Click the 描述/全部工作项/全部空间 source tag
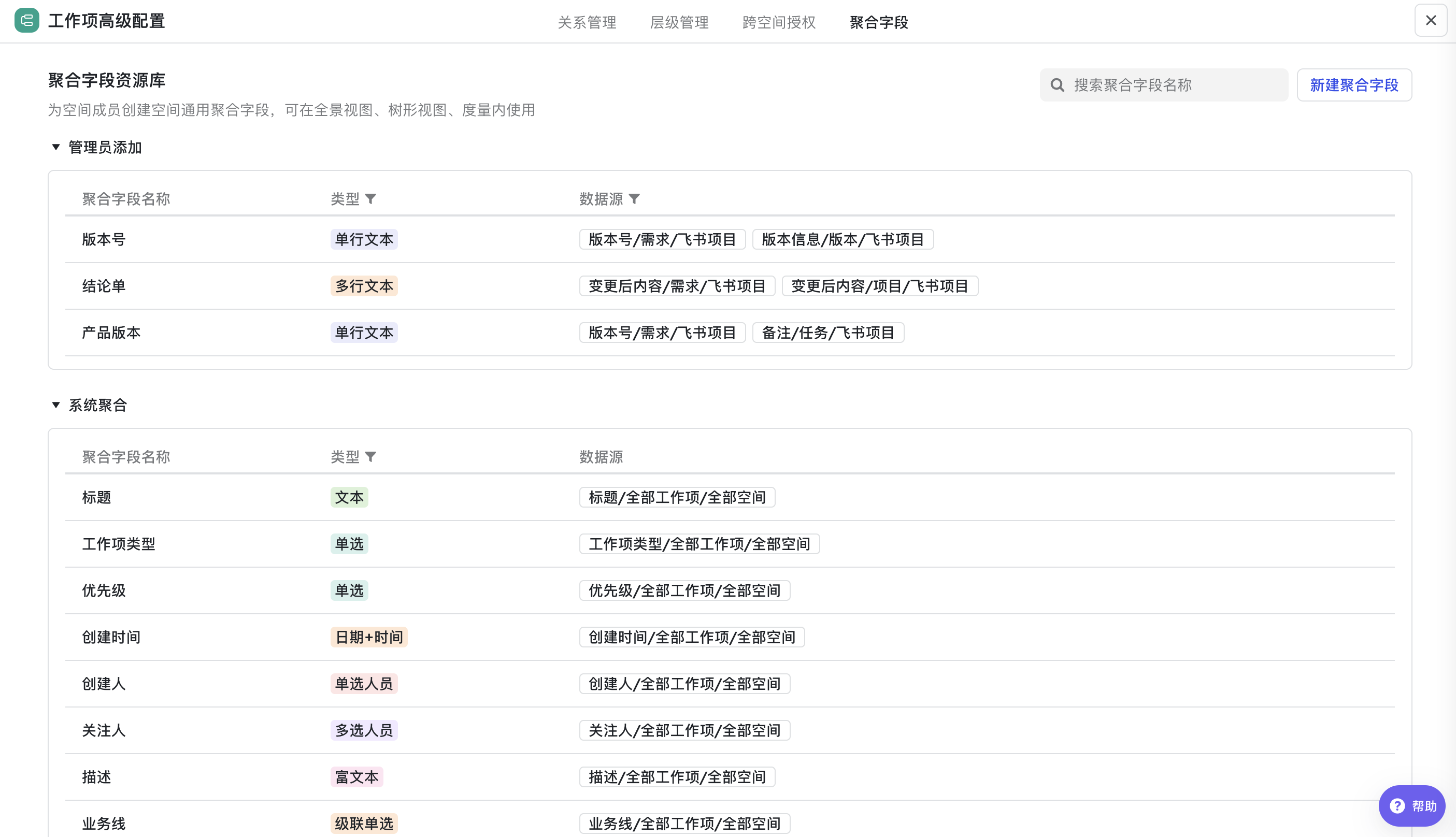The image size is (1456, 837). [x=677, y=776]
